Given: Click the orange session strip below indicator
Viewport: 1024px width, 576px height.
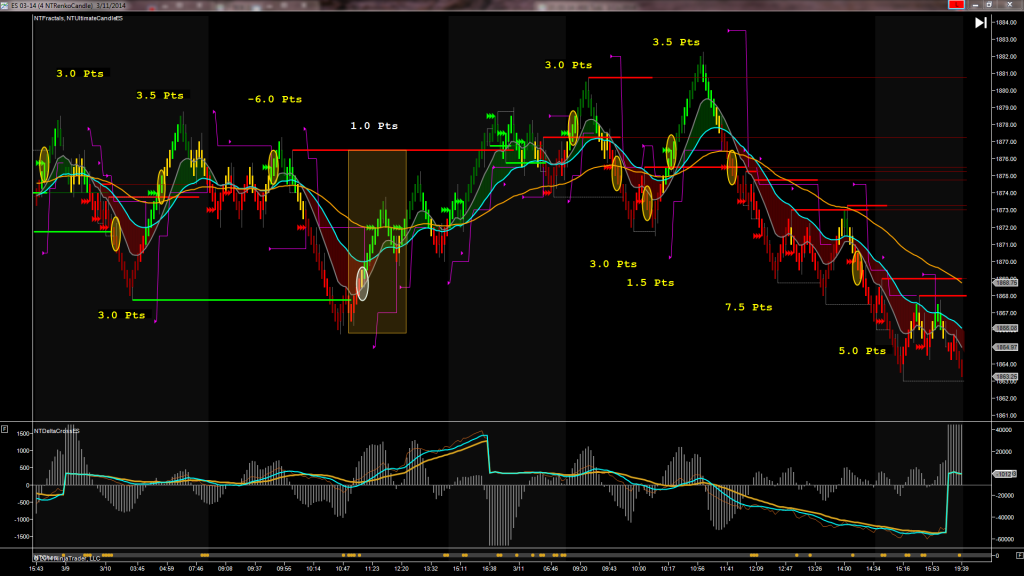Looking at the screenshot, I should pyautogui.click(x=500, y=553).
